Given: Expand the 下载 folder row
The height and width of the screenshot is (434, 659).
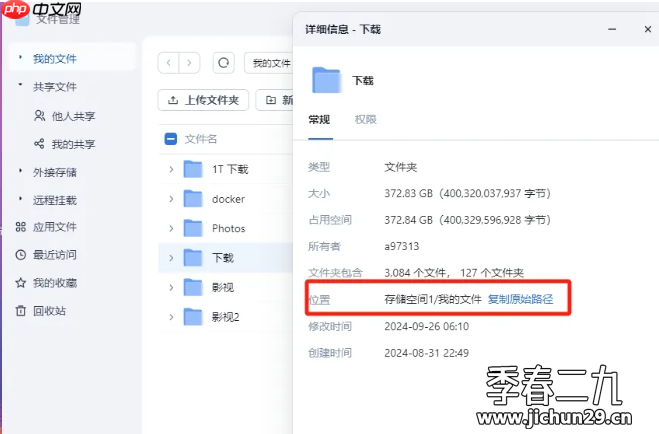Looking at the screenshot, I should click(171, 258).
